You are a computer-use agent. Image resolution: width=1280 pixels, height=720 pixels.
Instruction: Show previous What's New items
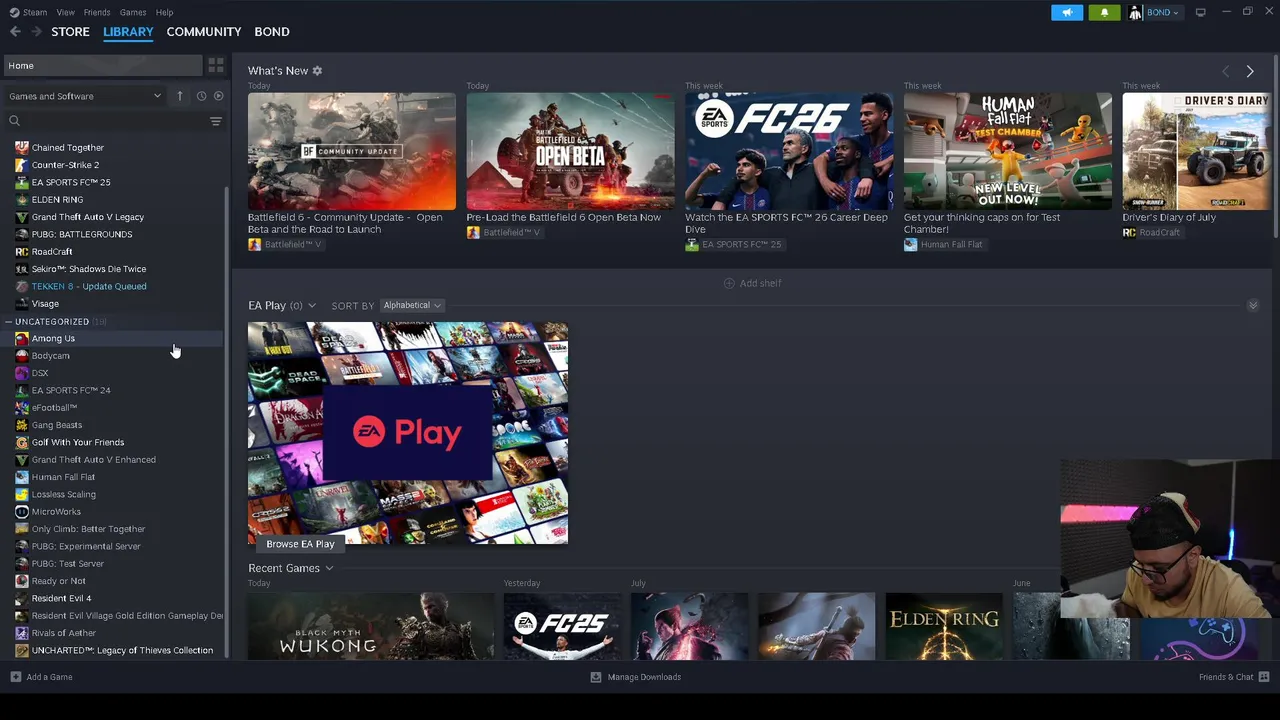coord(1225,71)
